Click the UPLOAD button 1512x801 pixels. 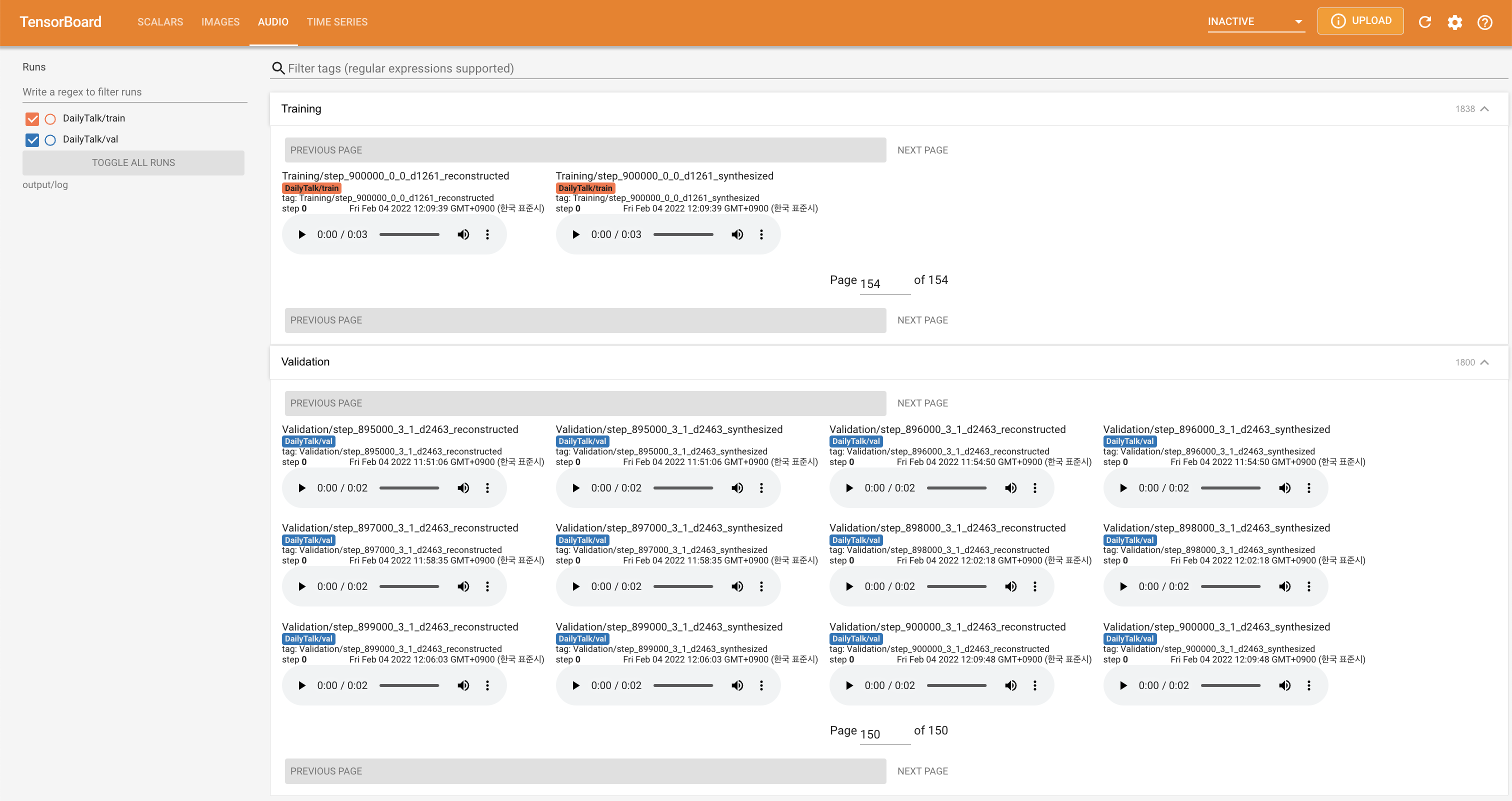tap(1360, 21)
